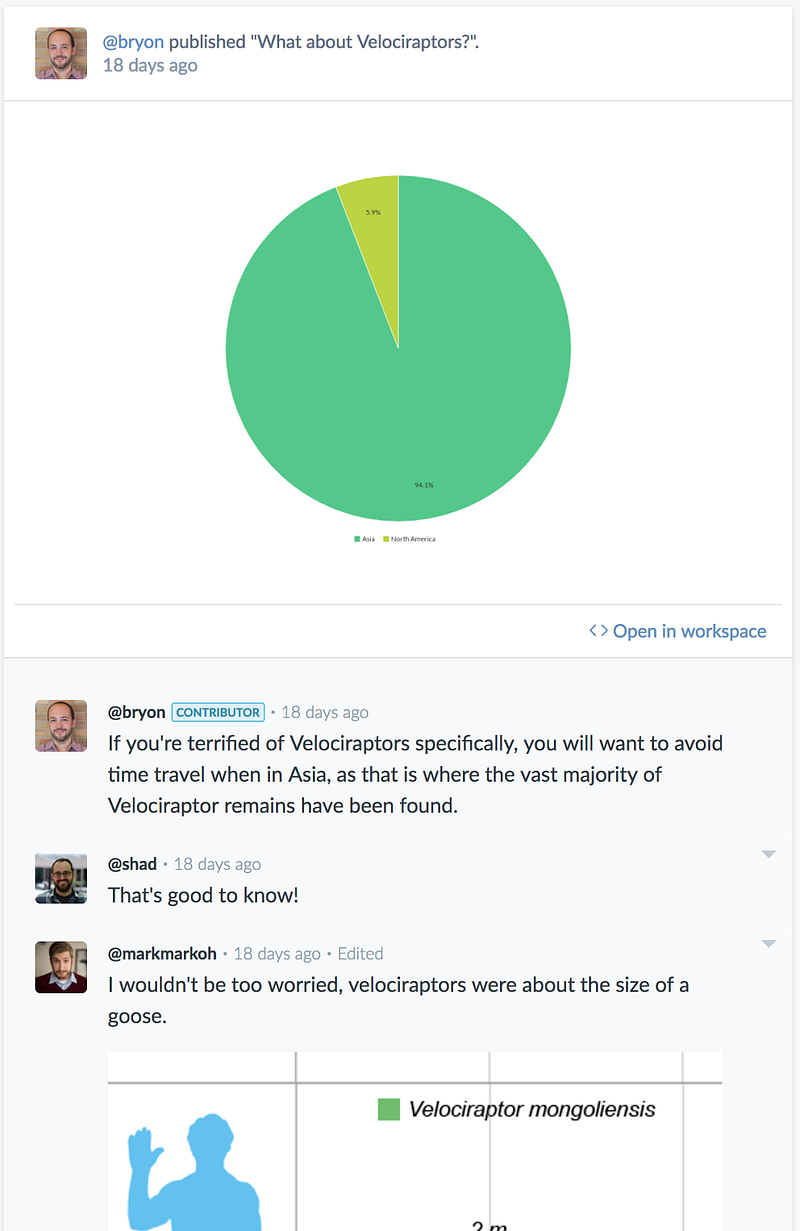Click the North America legend color swatch
The width and height of the screenshot is (800, 1231).
coord(386,539)
